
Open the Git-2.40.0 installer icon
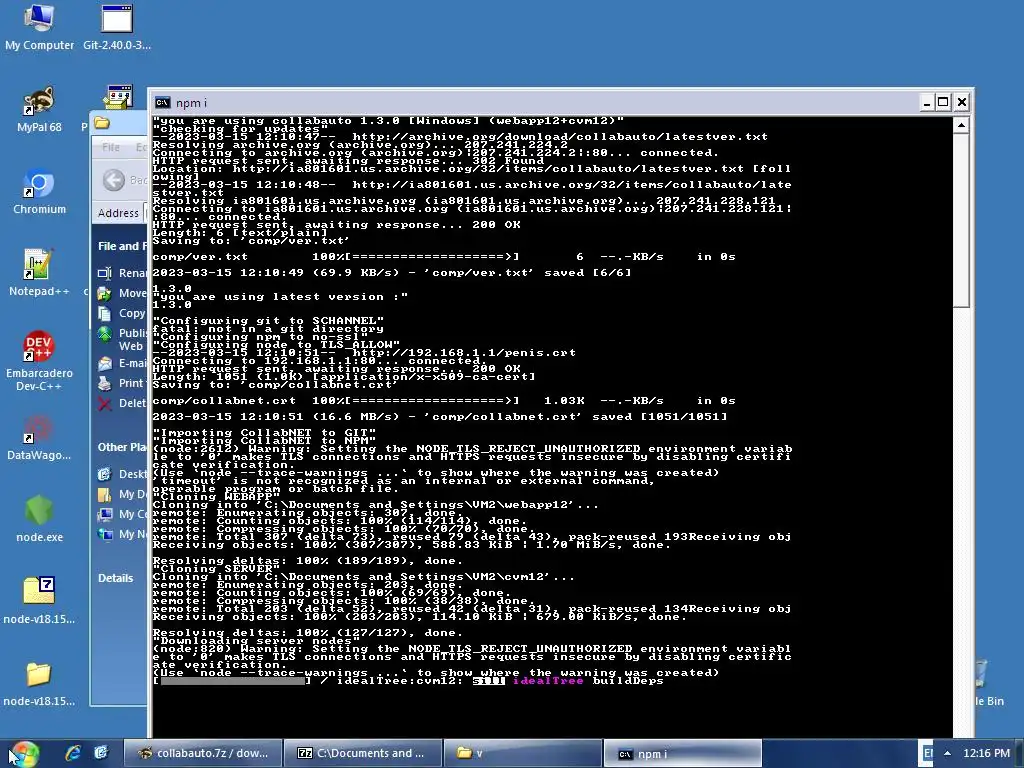117,27
